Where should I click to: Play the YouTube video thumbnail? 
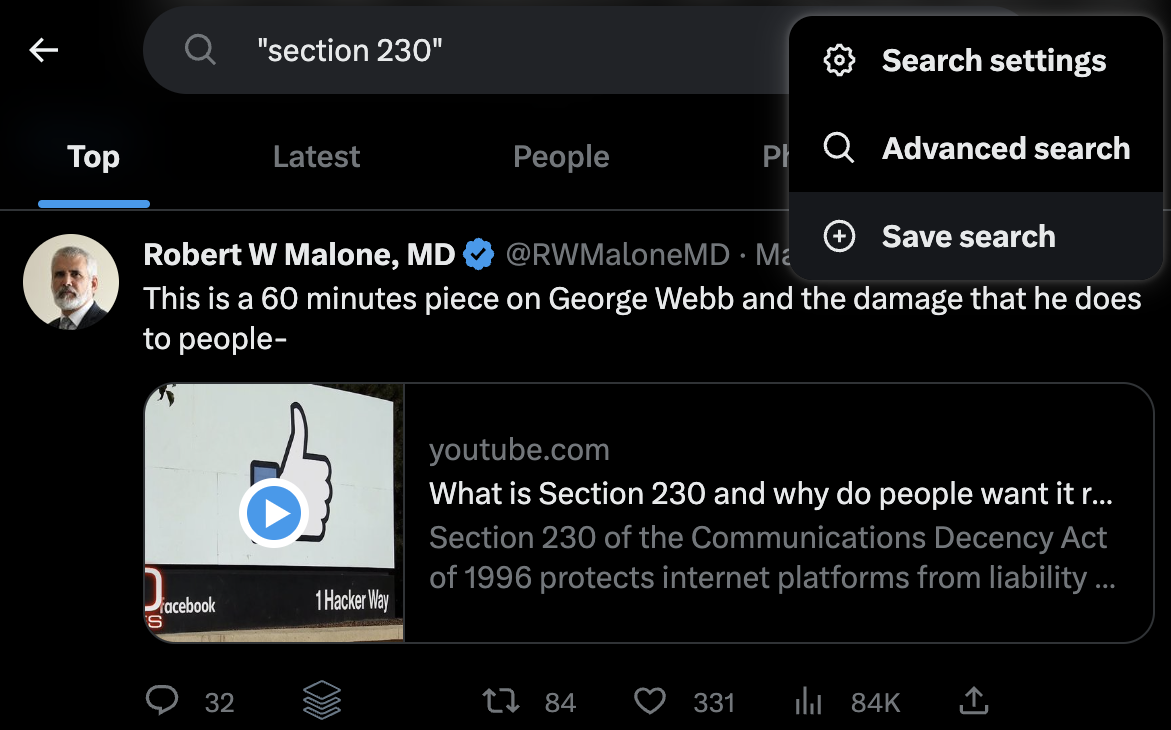(x=274, y=513)
